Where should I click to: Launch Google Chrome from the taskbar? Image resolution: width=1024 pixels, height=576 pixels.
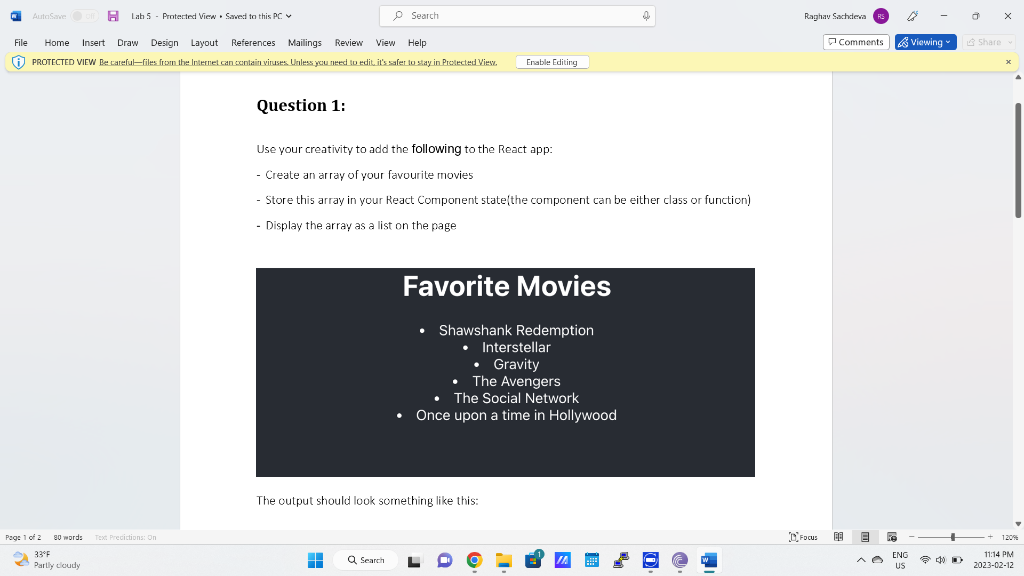click(x=474, y=560)
